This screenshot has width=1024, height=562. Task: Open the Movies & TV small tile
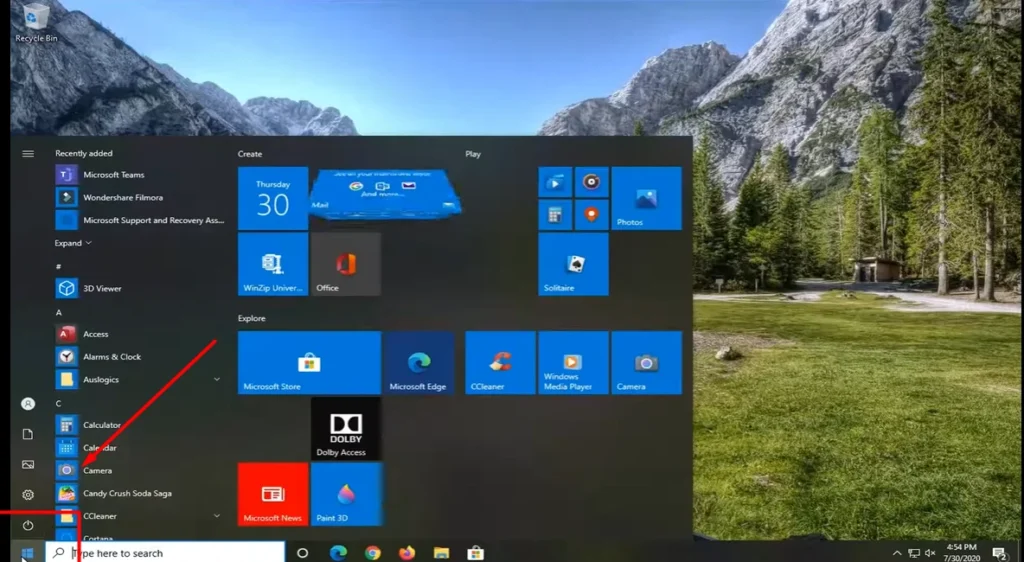pyautogui.click(x=555, y=183)
